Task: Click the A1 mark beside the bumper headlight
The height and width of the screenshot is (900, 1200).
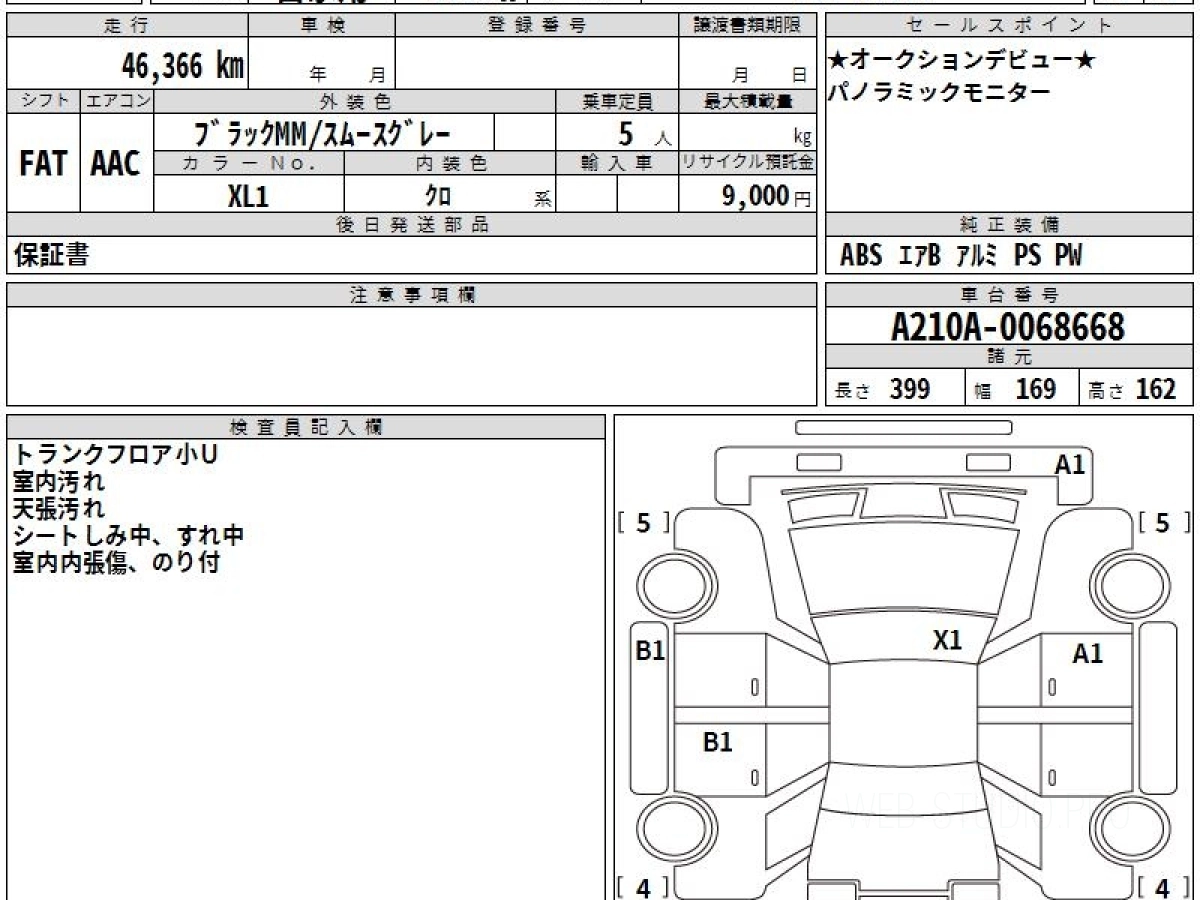Action: [1070, 463]
